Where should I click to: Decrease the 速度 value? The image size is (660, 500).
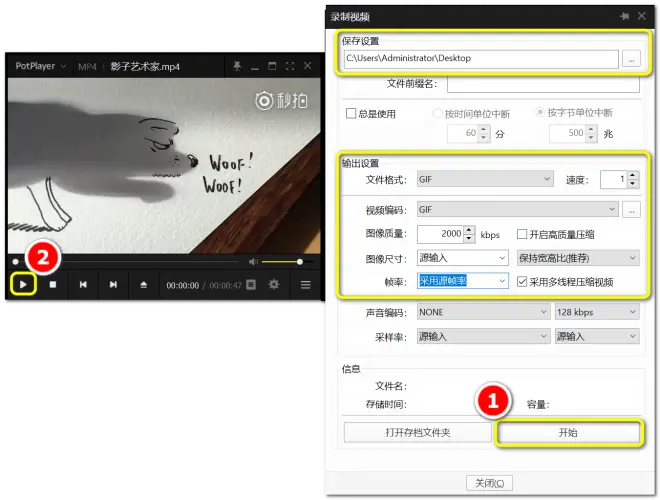(632, 184)
